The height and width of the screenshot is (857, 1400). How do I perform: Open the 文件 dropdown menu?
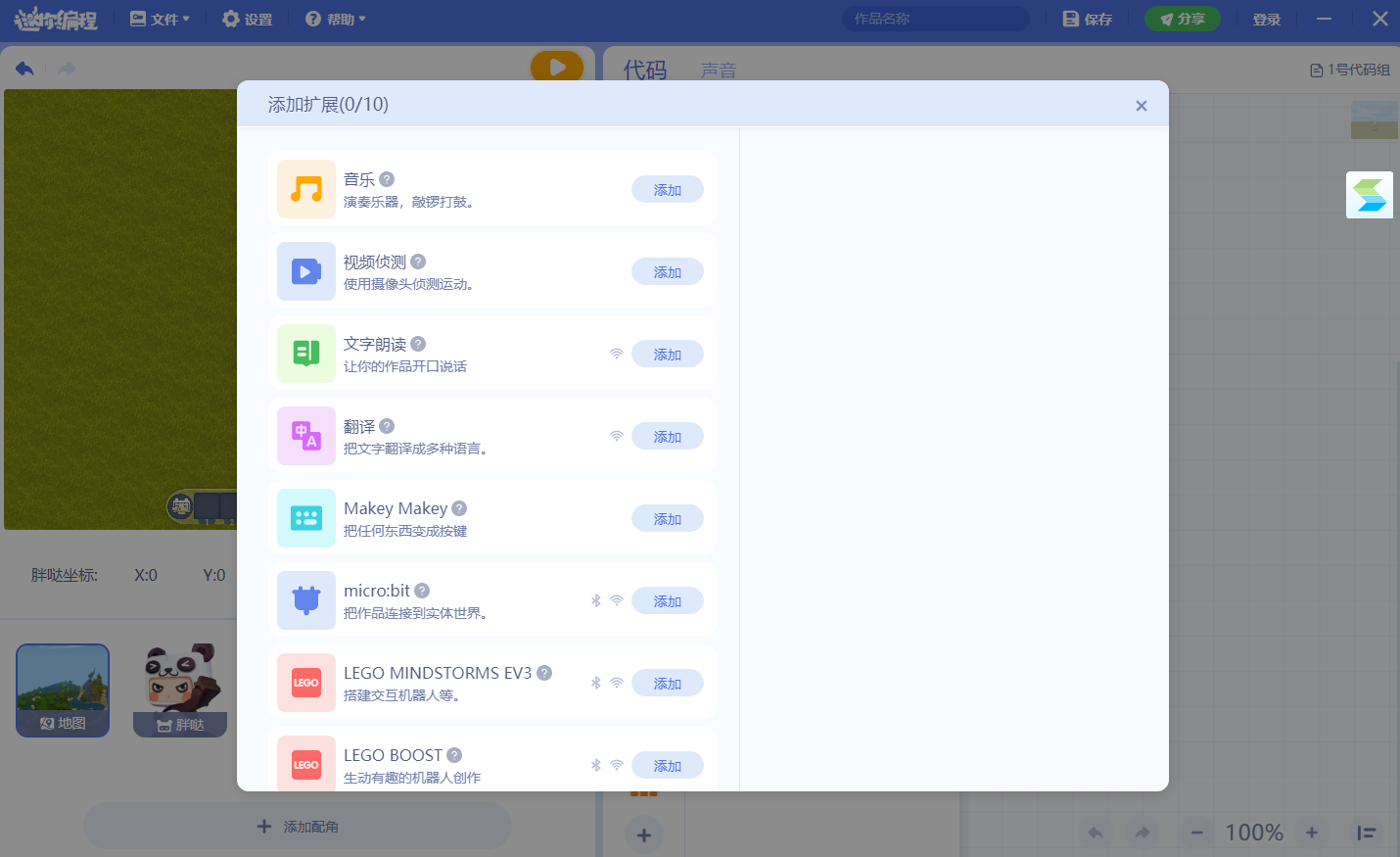coord(160,19)
